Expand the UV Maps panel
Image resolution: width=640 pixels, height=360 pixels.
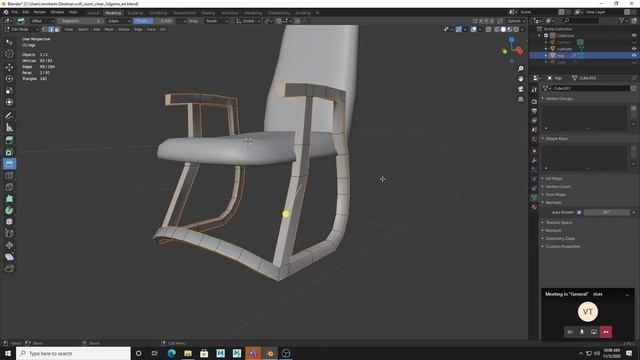coord(554,178)
